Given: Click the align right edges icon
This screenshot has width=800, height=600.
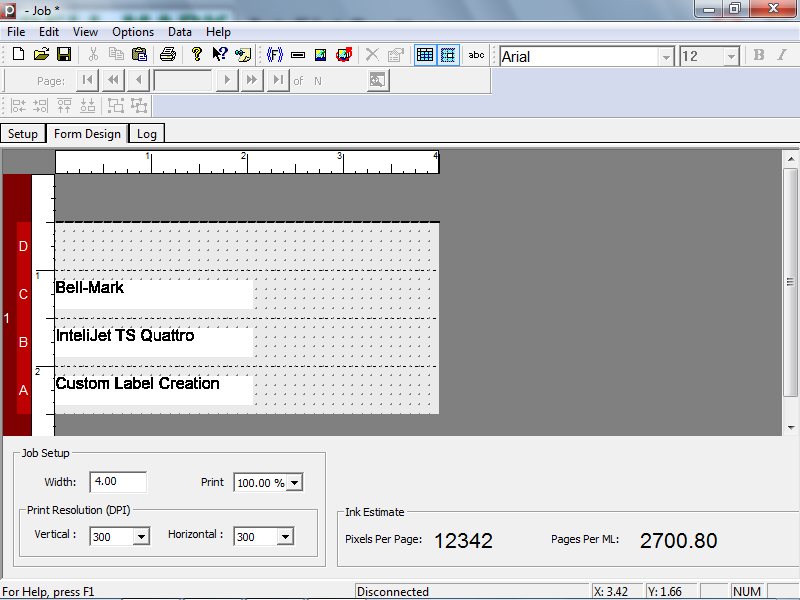Looking at the screenshot, I should coord(40,106).
